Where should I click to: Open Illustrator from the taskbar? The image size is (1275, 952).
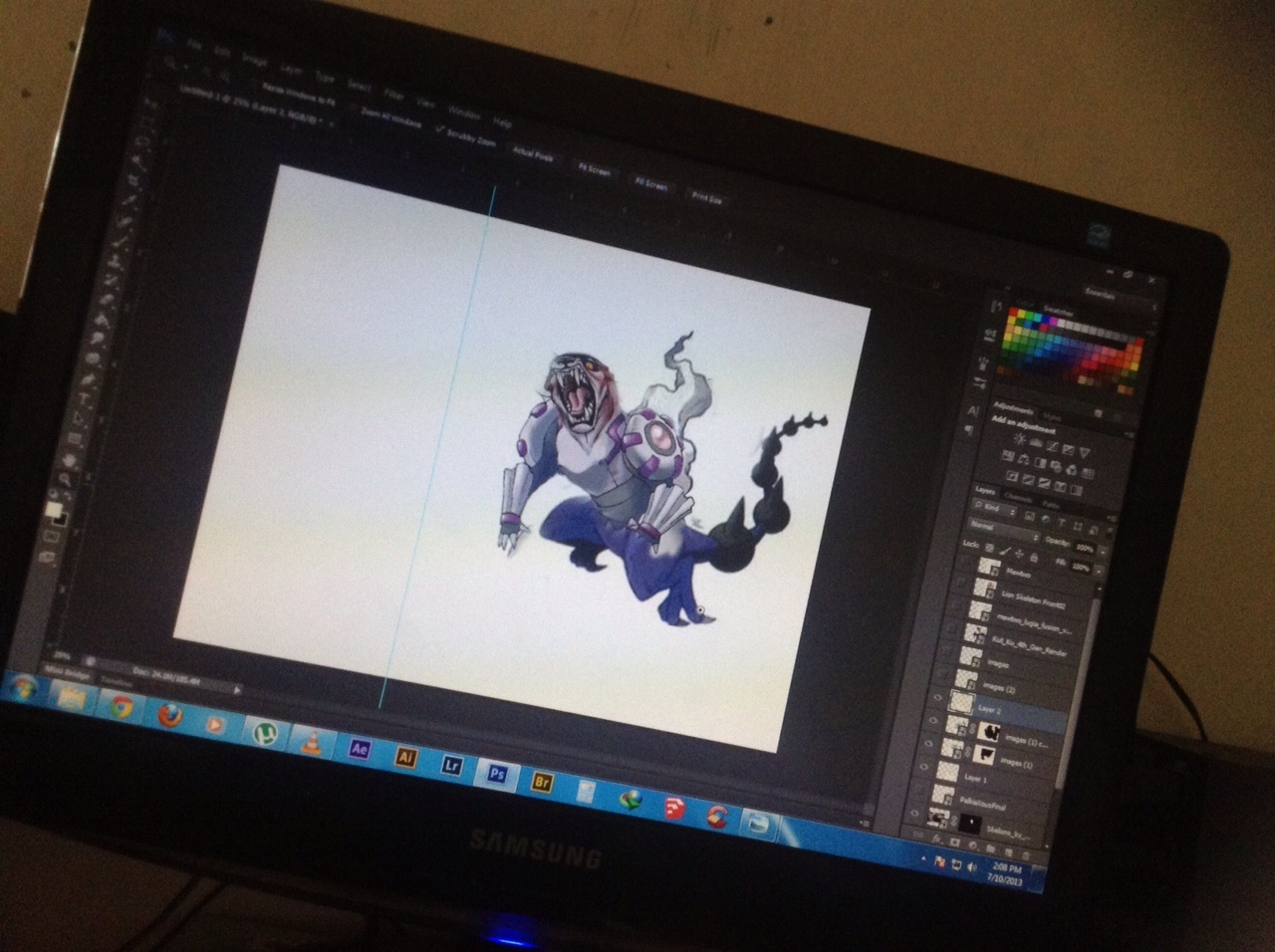tap(405, 757)
